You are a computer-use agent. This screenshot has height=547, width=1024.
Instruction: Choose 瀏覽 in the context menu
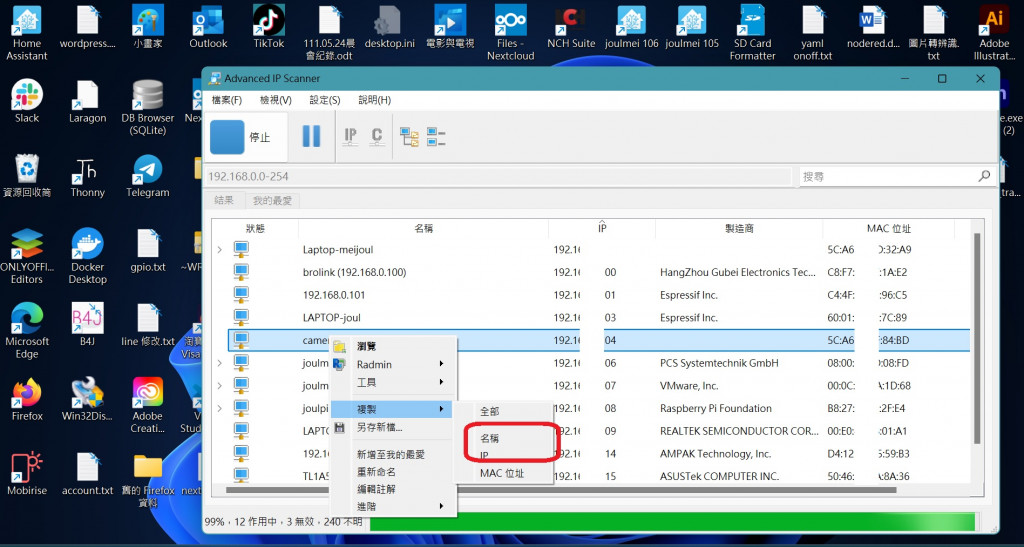point(393,346)
